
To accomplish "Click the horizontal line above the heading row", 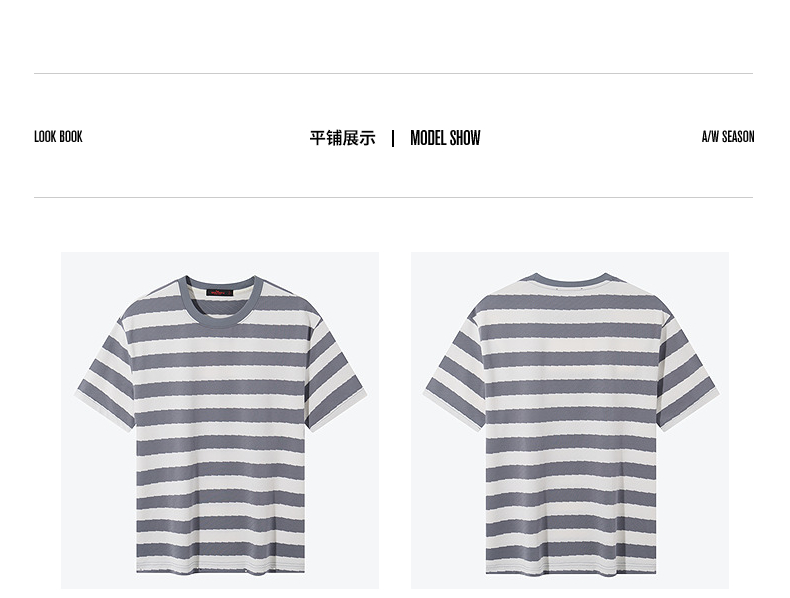I will click(x=393, y=74).
